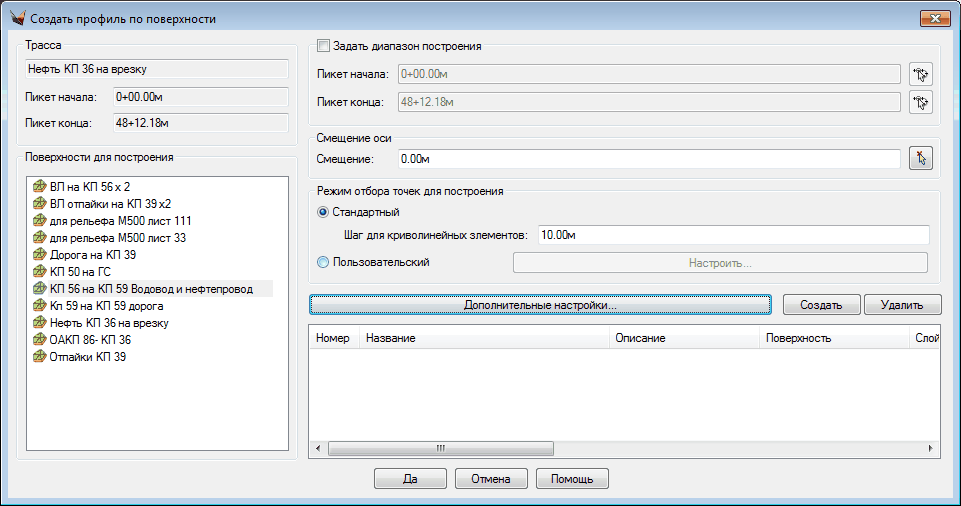Click the pick-point icon beside Пикет конца
The height and width of the screenshot is (506, 961).
point(920,102)
